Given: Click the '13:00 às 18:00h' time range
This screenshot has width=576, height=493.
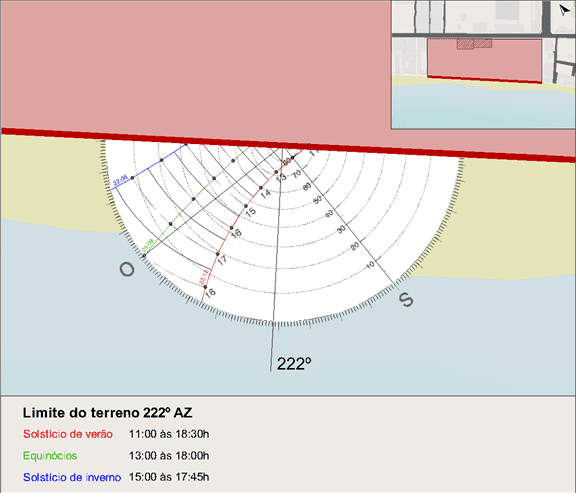Looking at the screenshot, I should [169, 456].
